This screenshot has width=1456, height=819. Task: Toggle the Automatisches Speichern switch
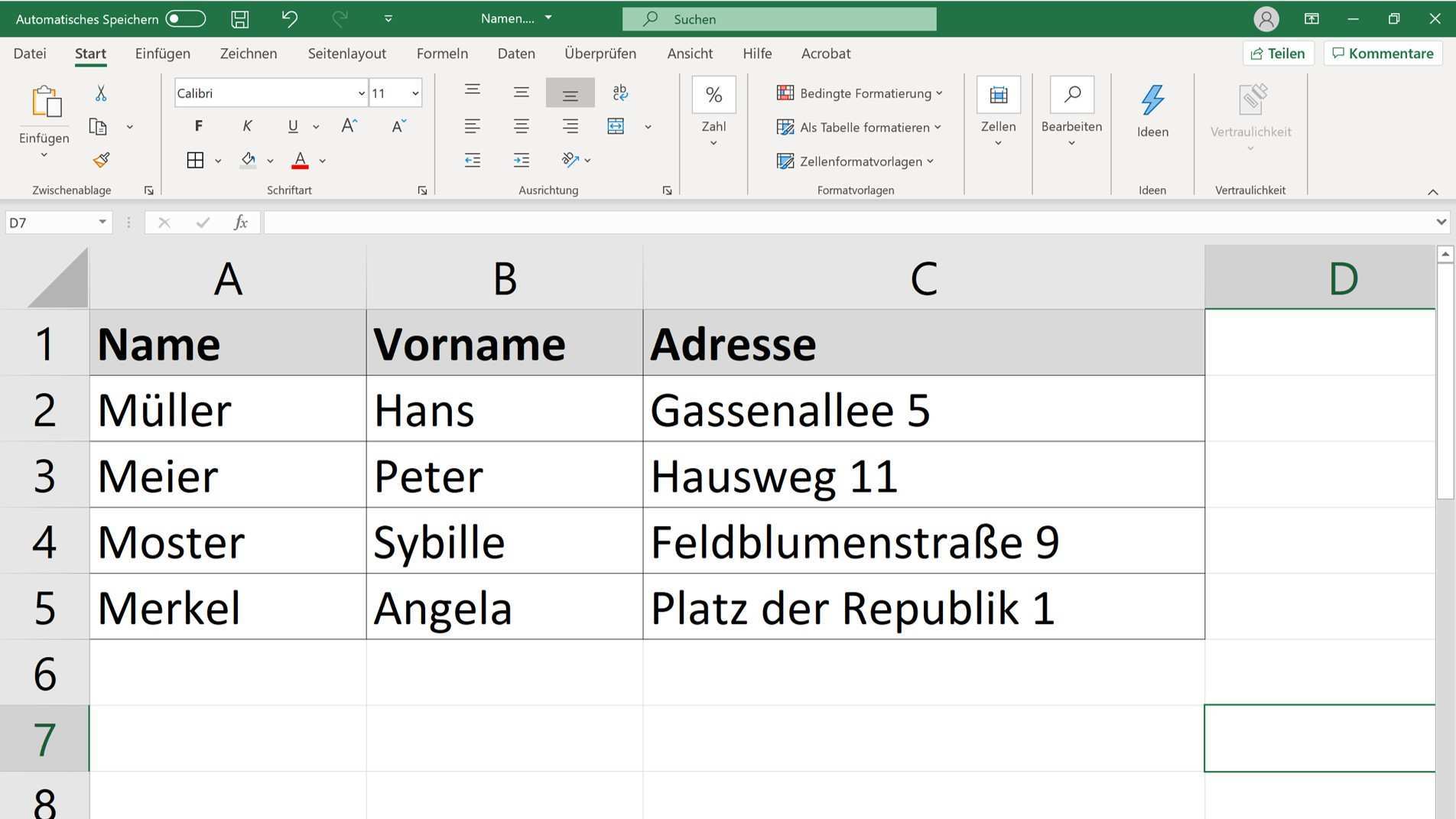point(186,19)
